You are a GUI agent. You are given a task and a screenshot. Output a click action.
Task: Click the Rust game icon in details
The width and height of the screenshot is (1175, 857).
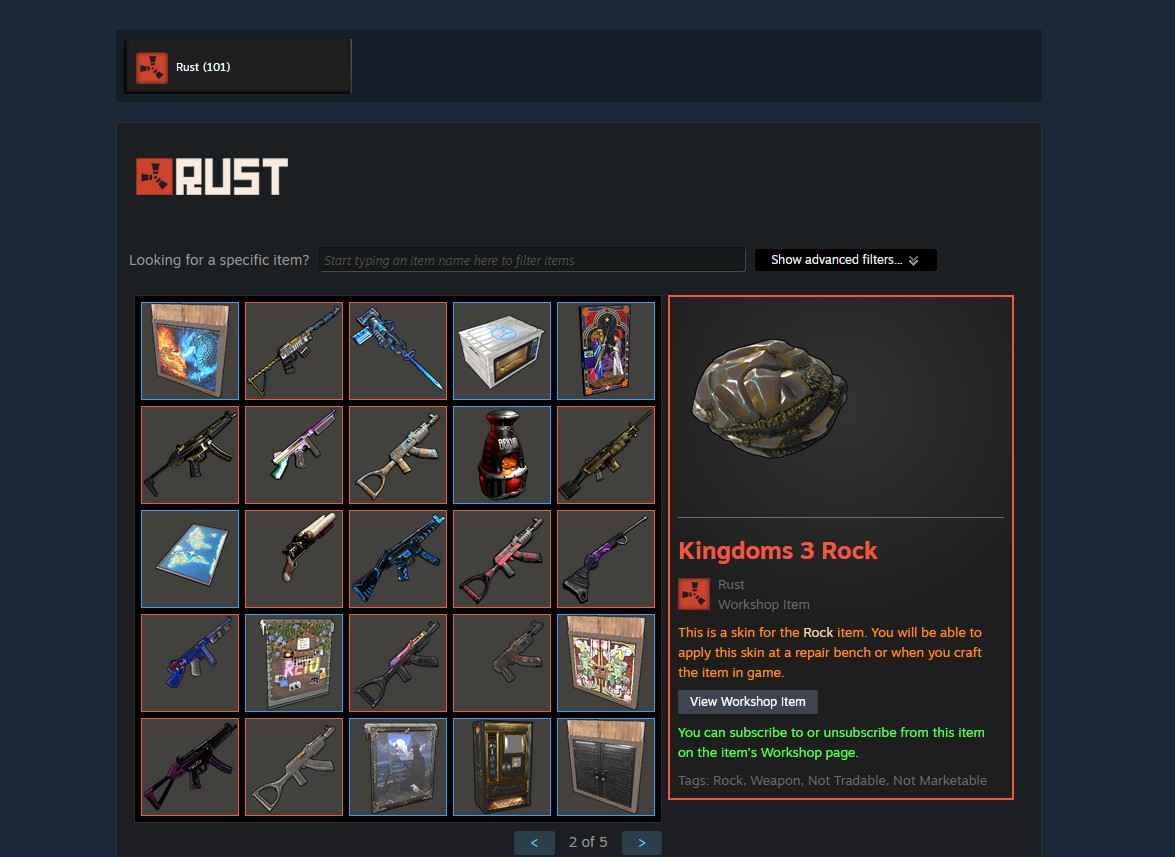click(x=694, y=594)
